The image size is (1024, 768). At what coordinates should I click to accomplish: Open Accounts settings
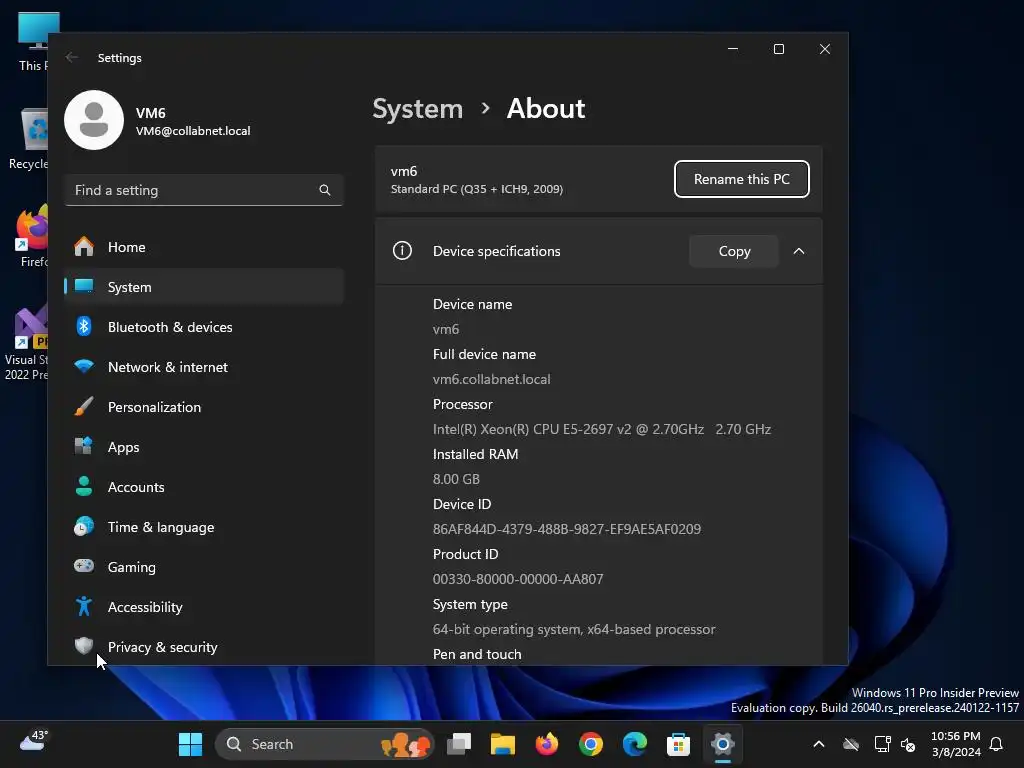tap(204, 487)
